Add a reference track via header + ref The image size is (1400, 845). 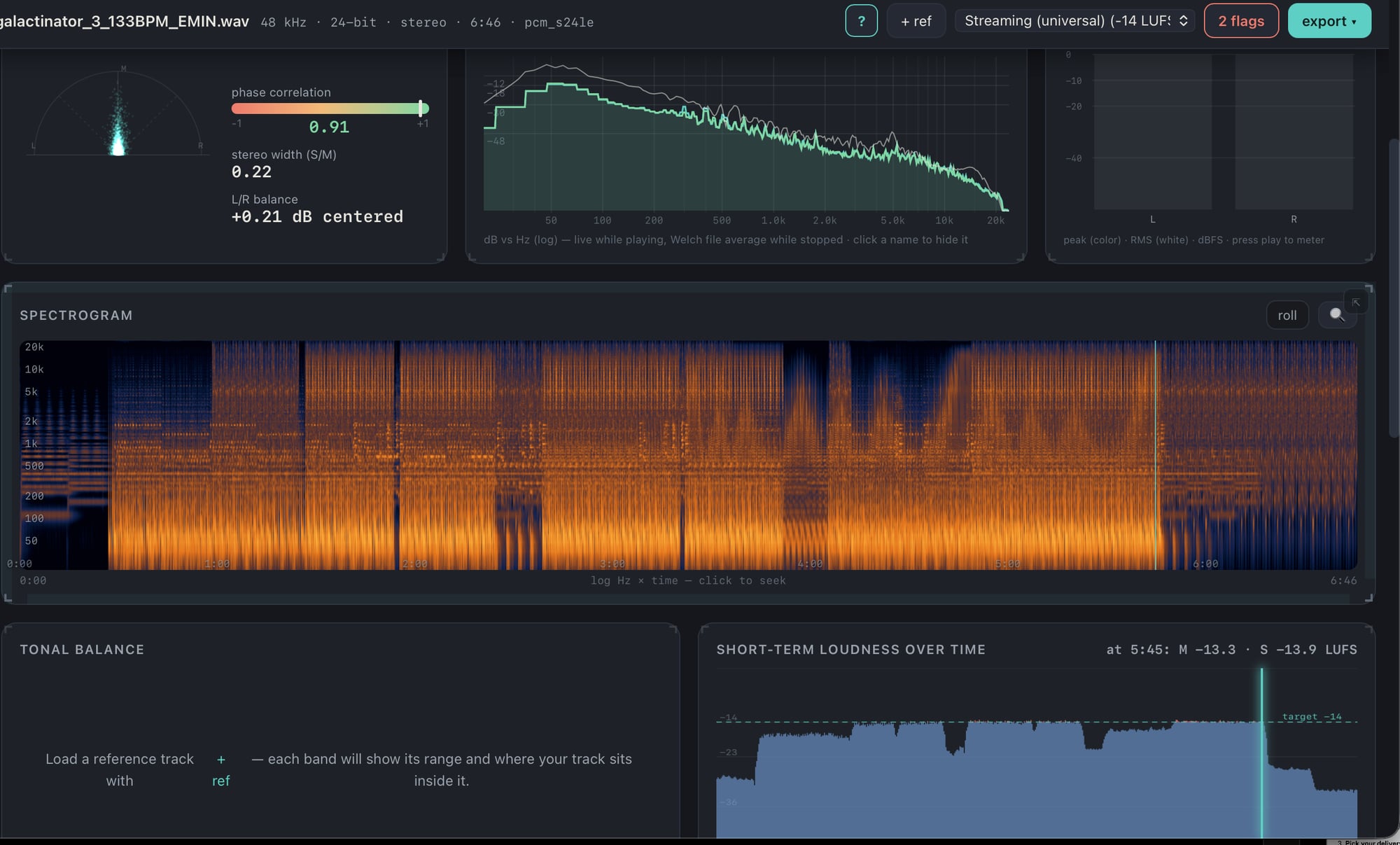coord(916,21)
